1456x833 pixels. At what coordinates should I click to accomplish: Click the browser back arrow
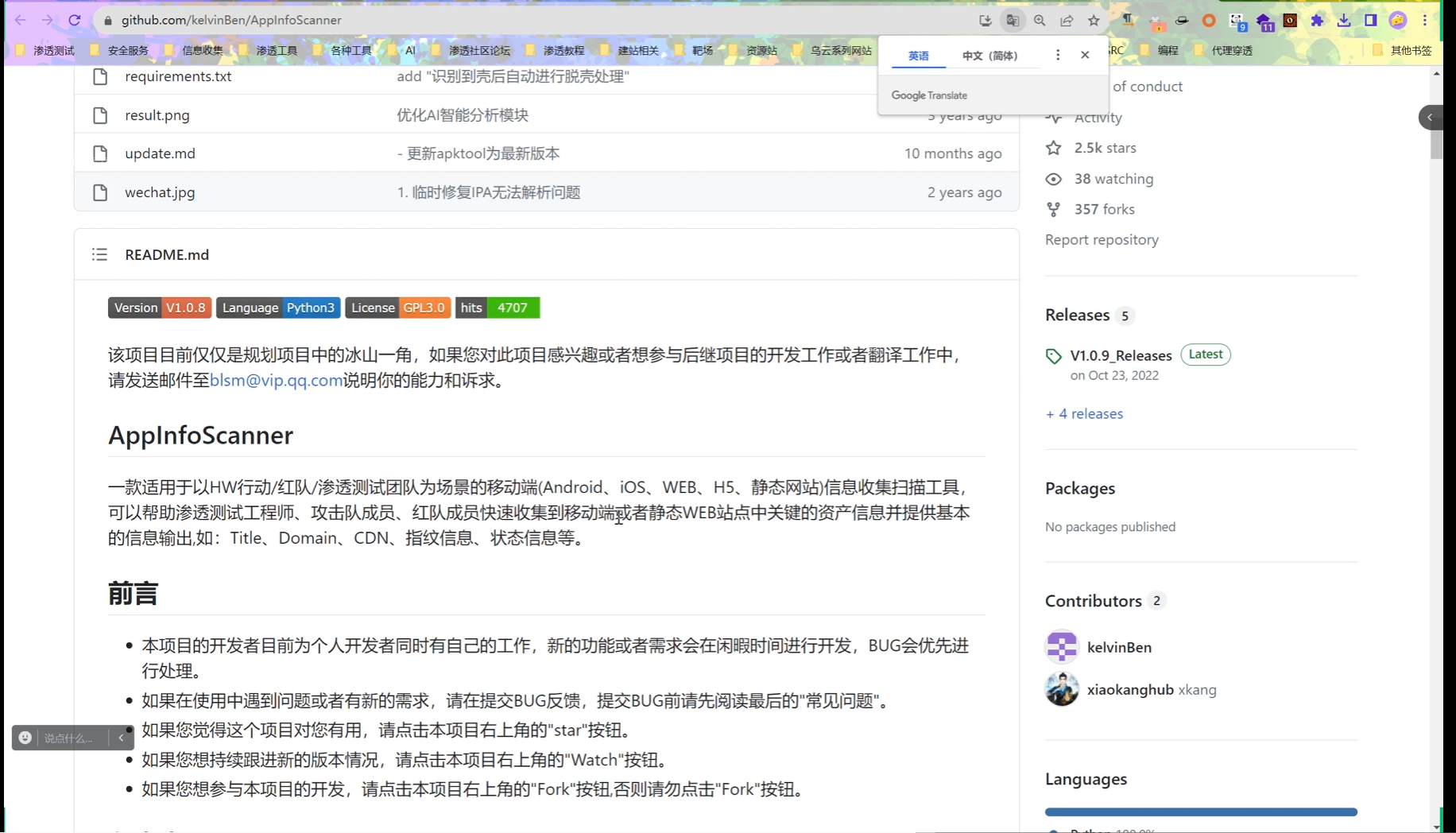(21, 20)
